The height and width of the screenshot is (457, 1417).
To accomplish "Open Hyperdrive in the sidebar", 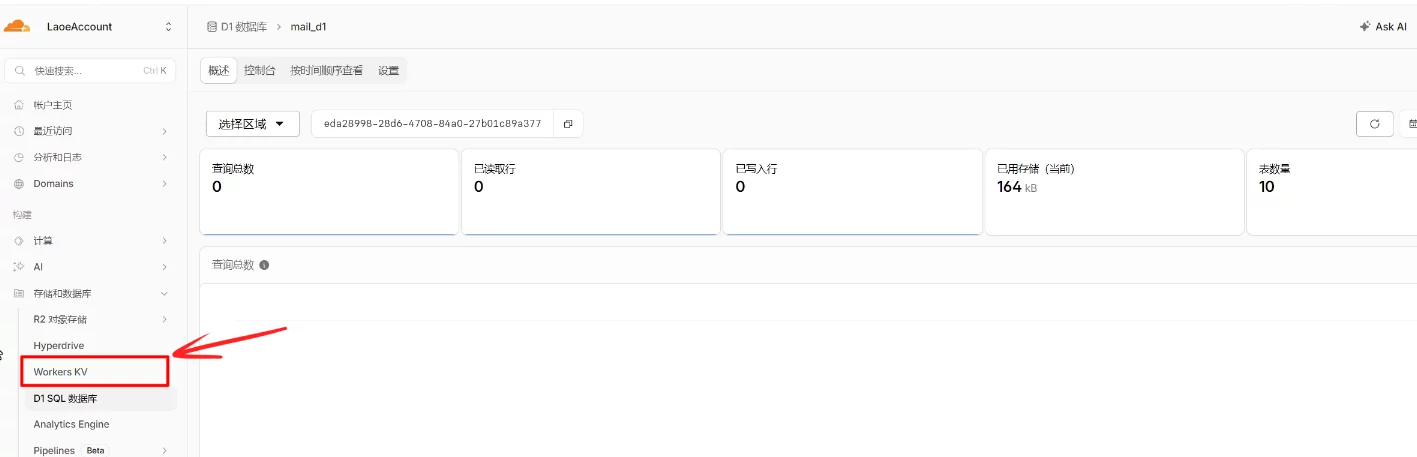I will tap(59, 346).
